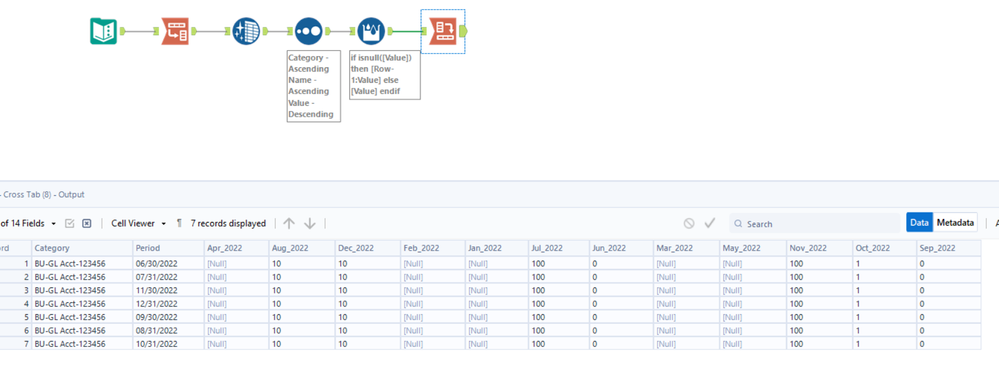Click the Sort annotation box

pyautogui.click(x=313, y=86)
